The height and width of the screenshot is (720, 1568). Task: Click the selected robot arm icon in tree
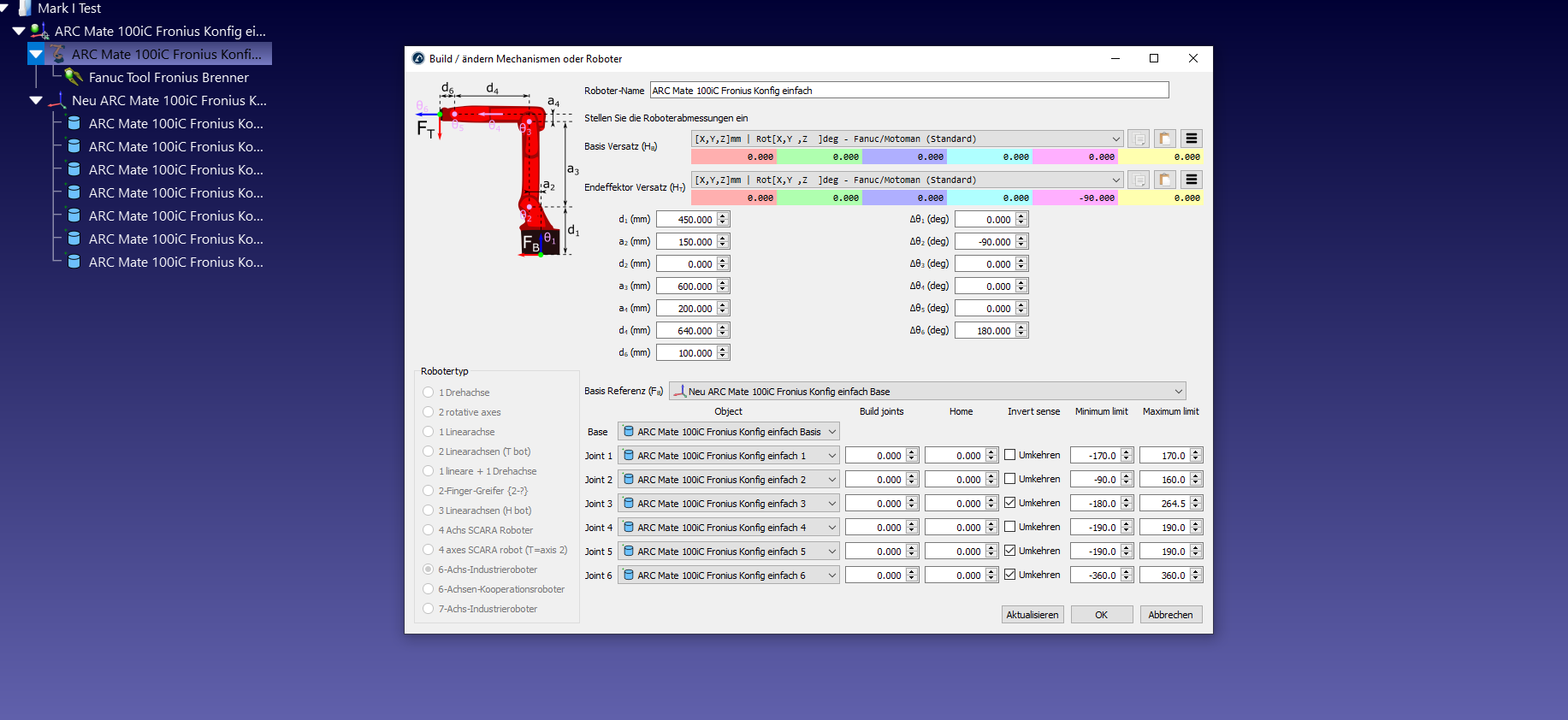(57, 54)
